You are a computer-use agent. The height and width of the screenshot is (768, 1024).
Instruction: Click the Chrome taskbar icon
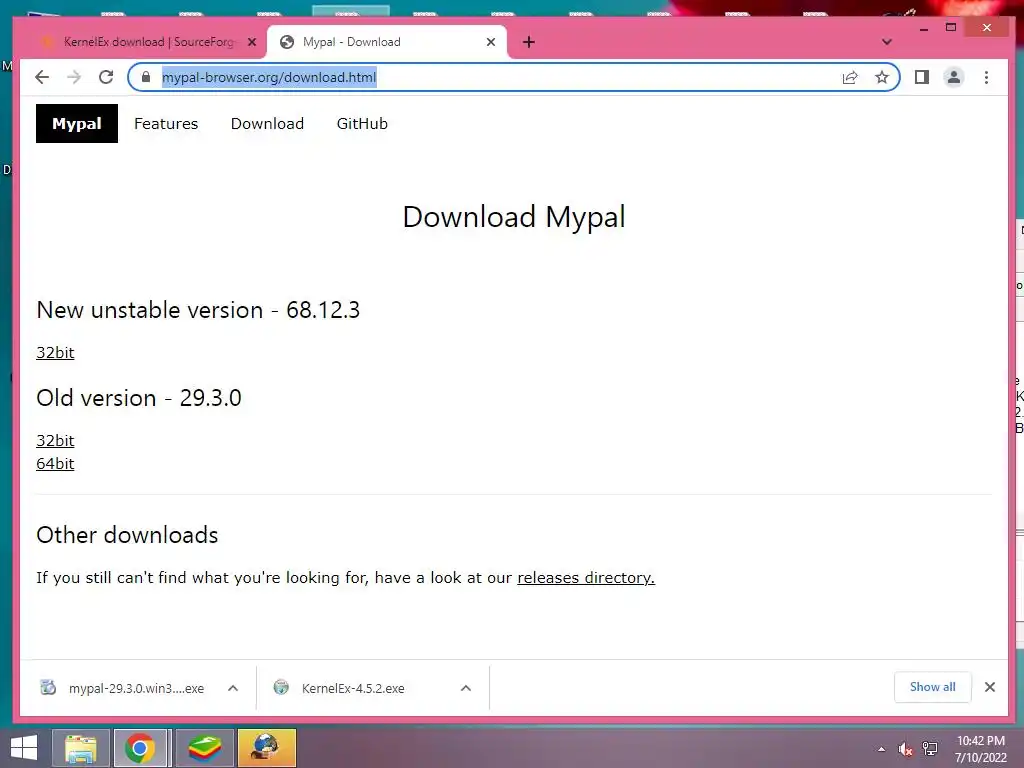pos(140,748)
